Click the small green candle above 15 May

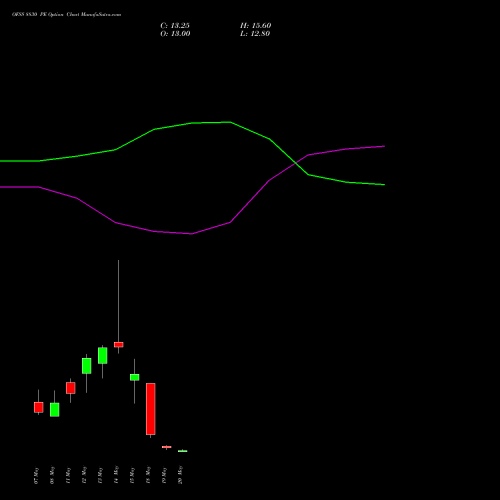pos(135,377)
